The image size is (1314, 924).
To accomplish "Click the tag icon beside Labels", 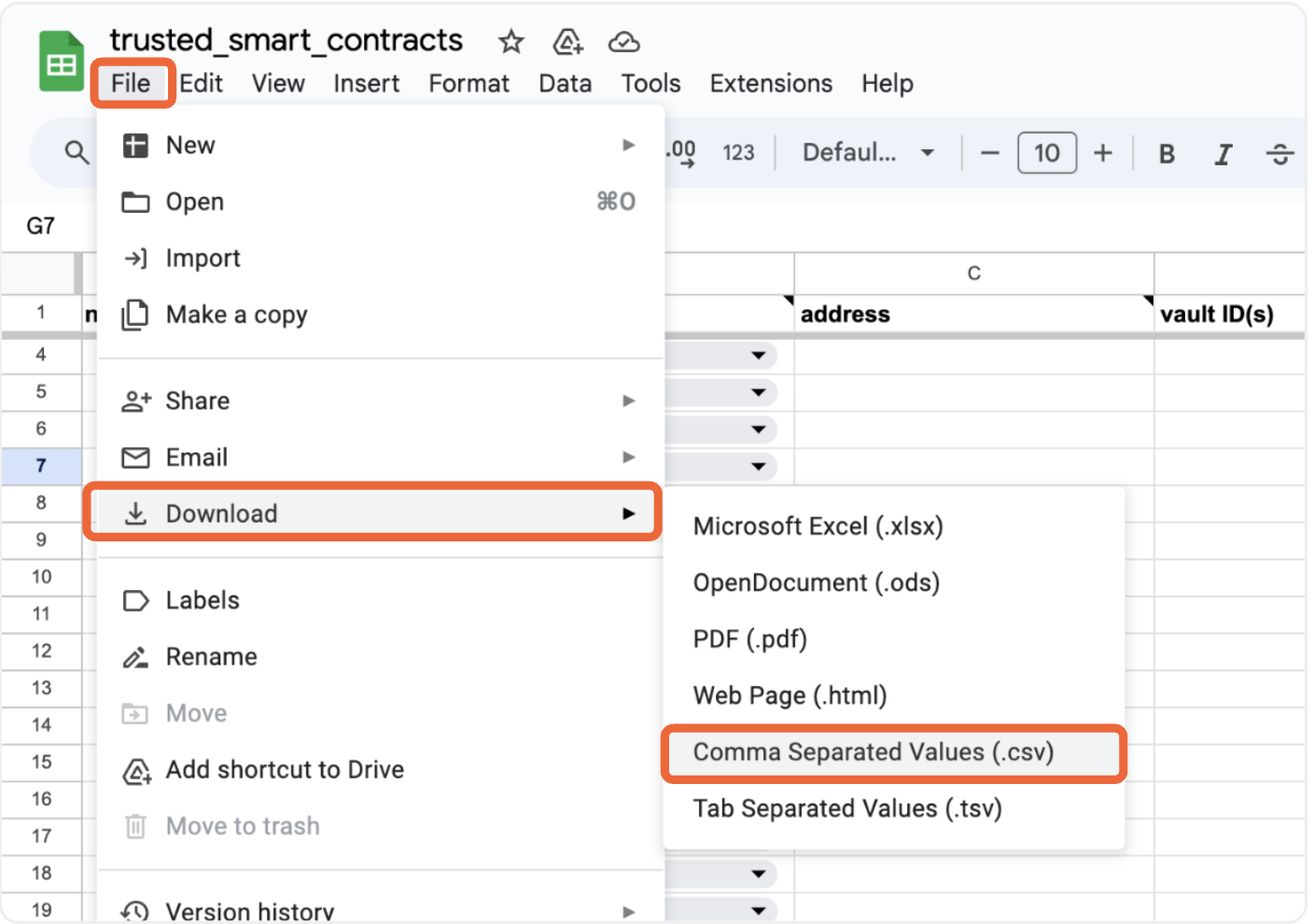I will point(136,601).
